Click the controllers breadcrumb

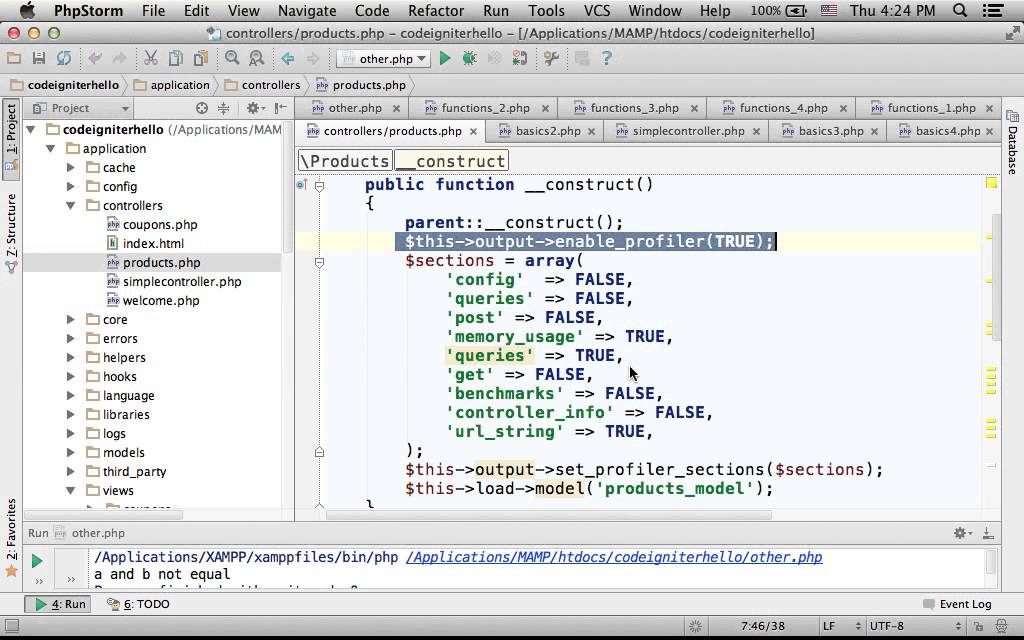(263, 86)
